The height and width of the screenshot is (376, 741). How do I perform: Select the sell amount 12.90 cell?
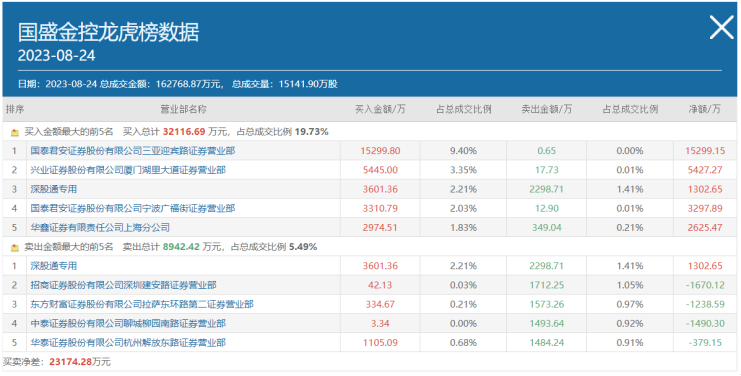[546, 208]
